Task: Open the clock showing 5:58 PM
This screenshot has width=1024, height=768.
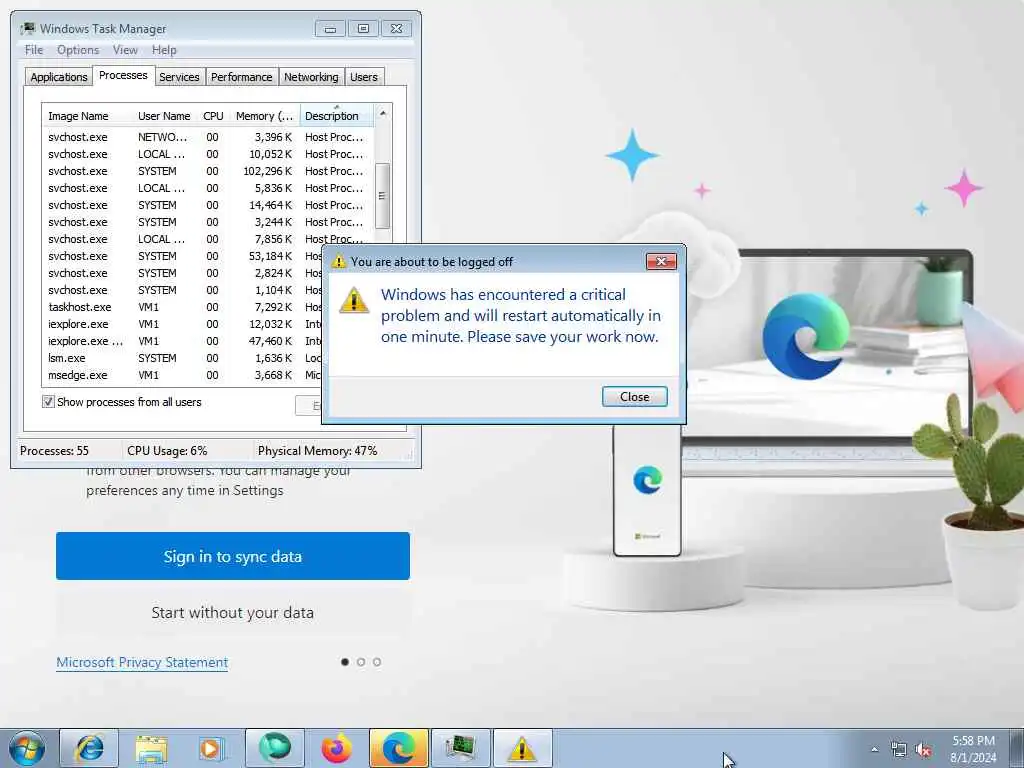Action: pyautogui.click(x=973, y=749)
